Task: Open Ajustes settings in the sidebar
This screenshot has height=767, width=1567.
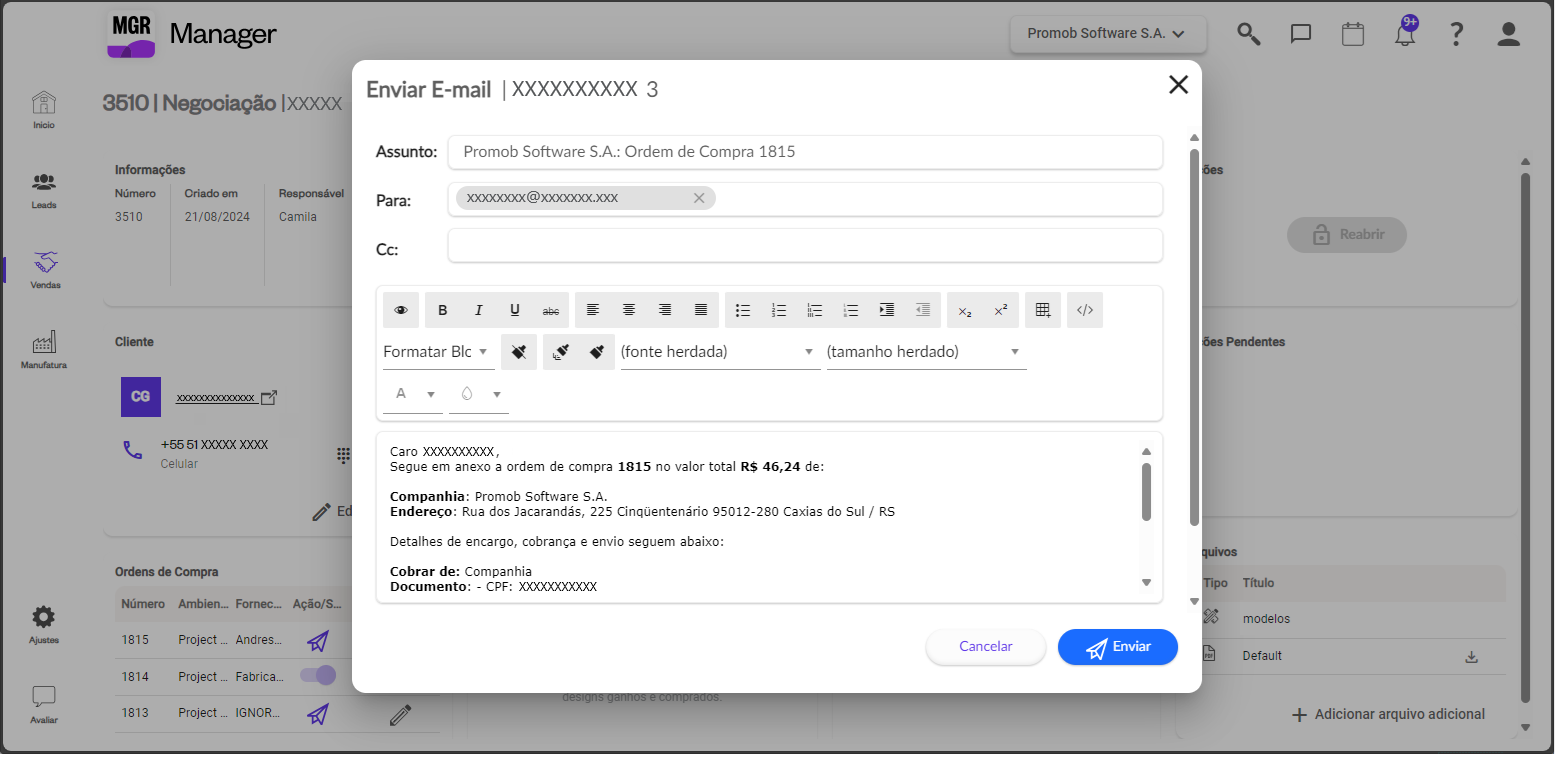Action: pos(44,625)
